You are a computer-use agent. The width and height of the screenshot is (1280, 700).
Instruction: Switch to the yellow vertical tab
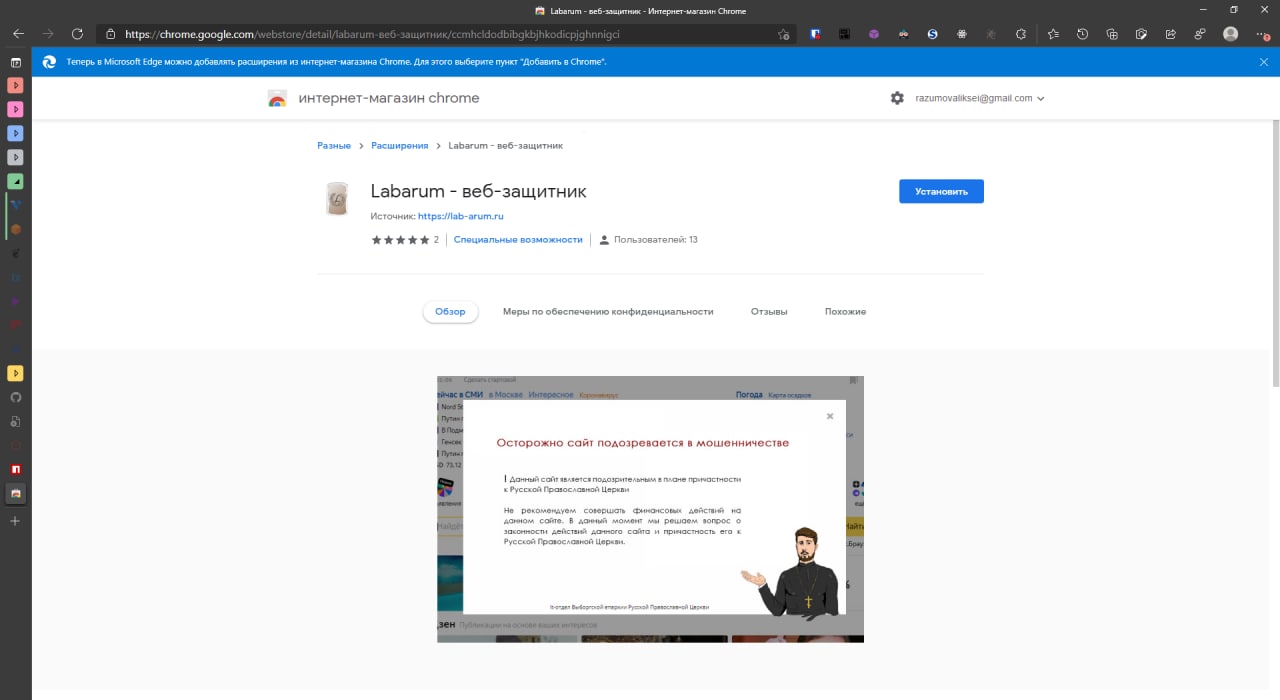pyautogui.click(x=15, y=373)
